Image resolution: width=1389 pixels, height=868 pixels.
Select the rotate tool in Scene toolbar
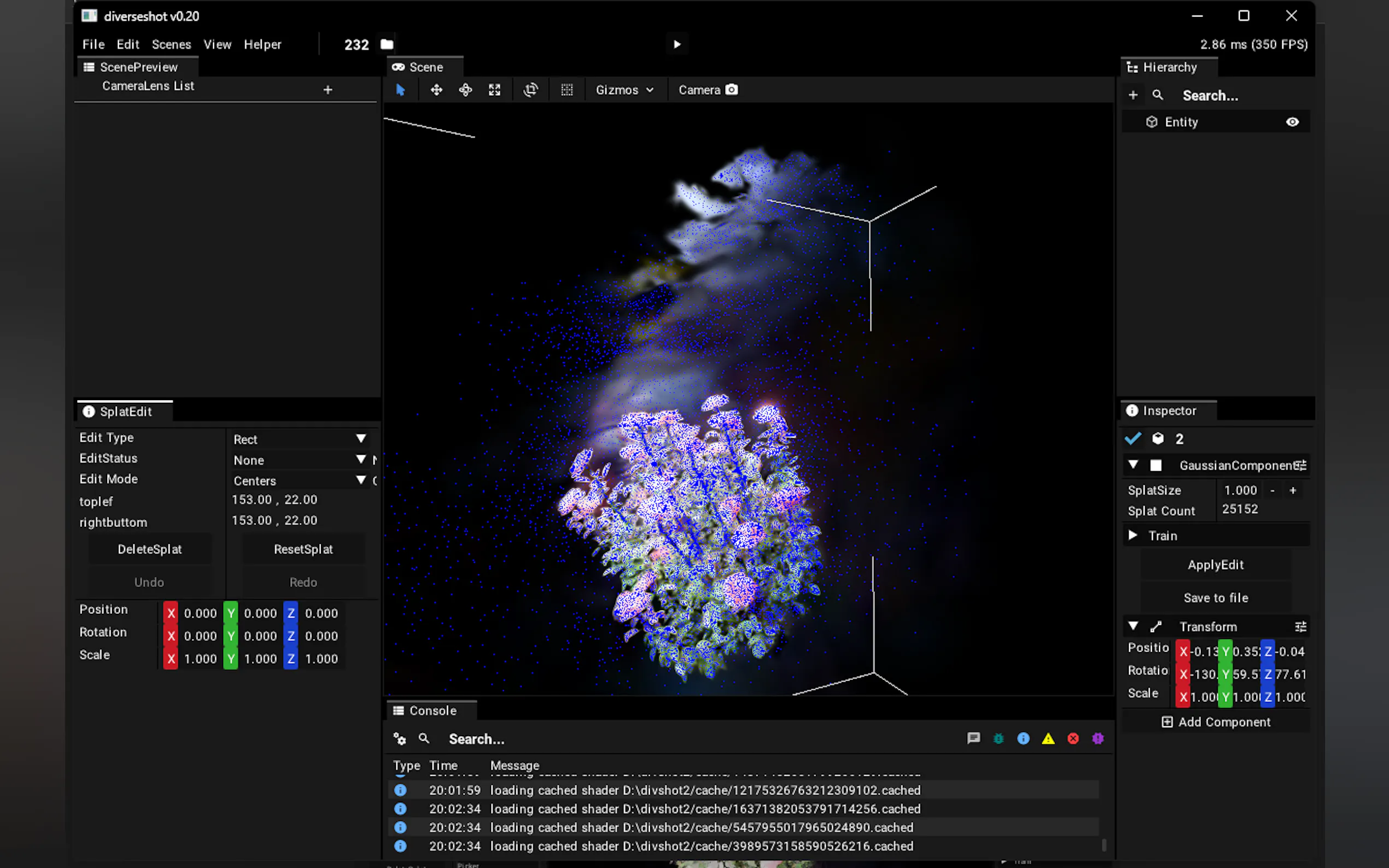465,90
